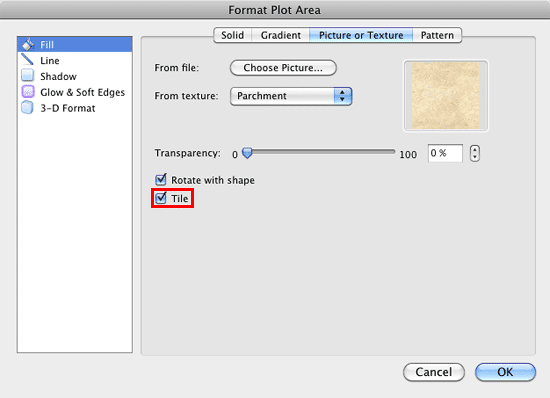Image resolution: width=550 pixels, height=398 pixels.
Task: Select the Fill paint bucket icon
Action: (x=28, y=44)
